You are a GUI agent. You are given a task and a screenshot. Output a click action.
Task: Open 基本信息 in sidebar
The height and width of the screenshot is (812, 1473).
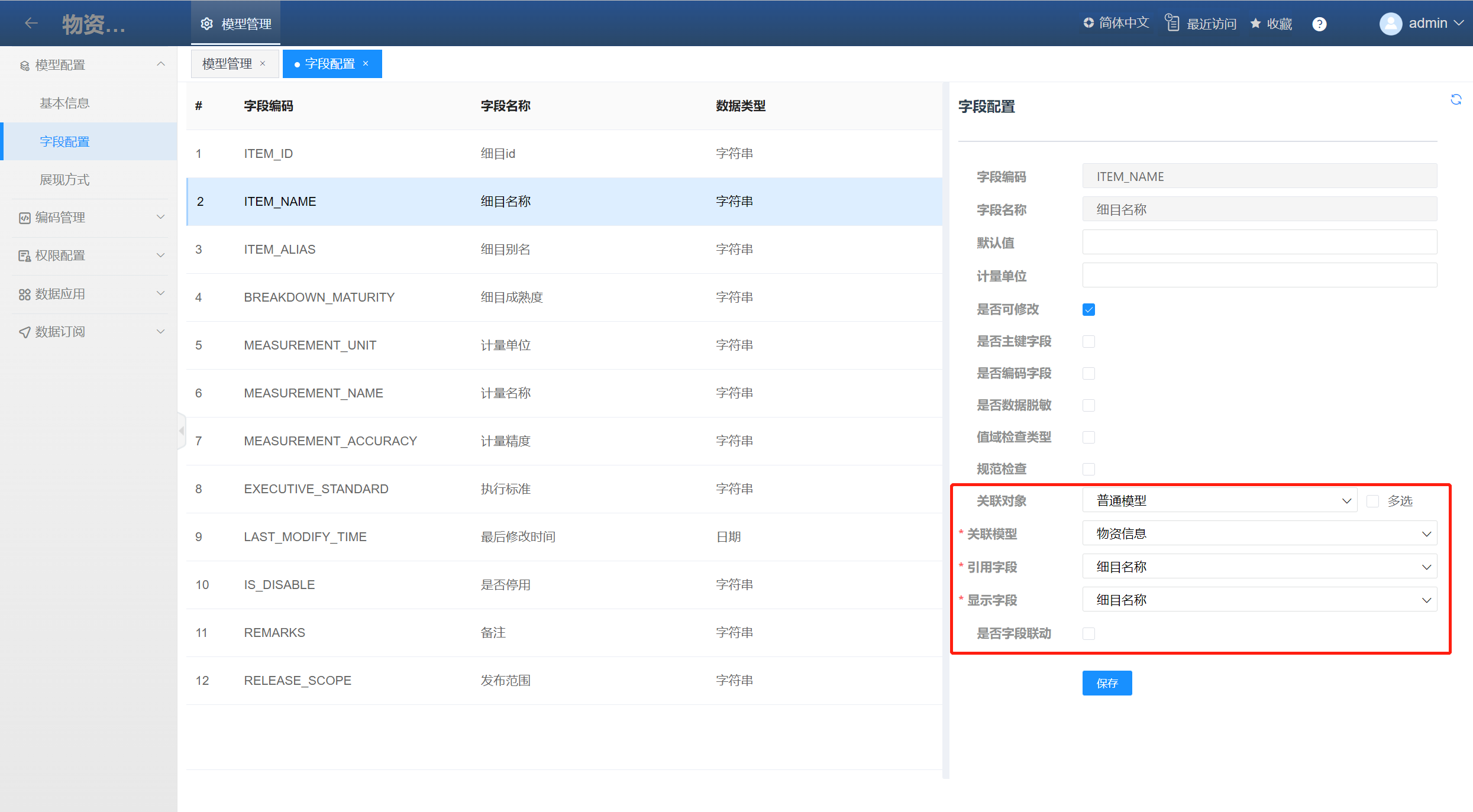point(89,103)
